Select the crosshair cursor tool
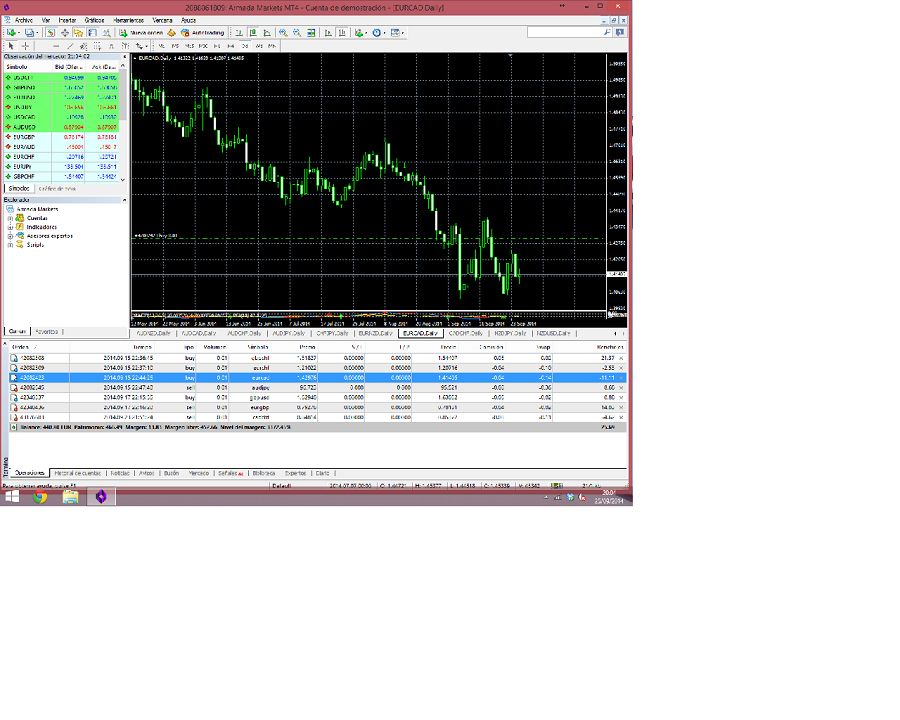Screen dimensions: 900x720 point(26,46)
